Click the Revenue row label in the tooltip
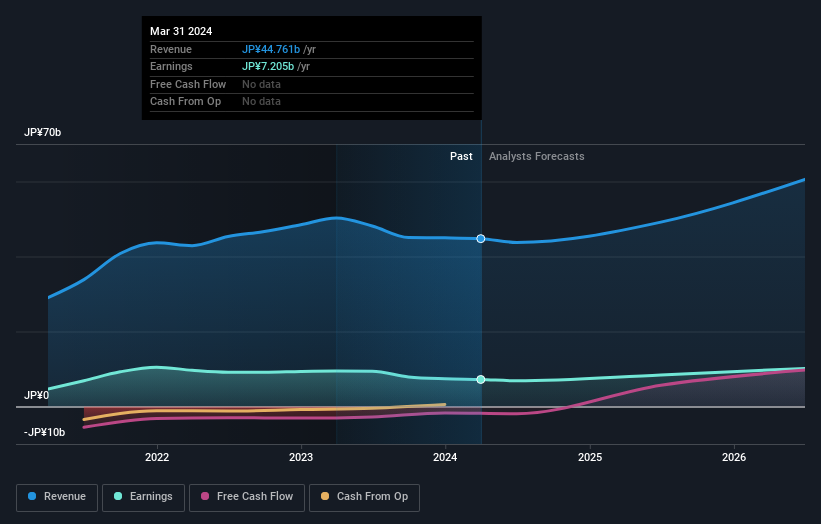 point(171,49)
